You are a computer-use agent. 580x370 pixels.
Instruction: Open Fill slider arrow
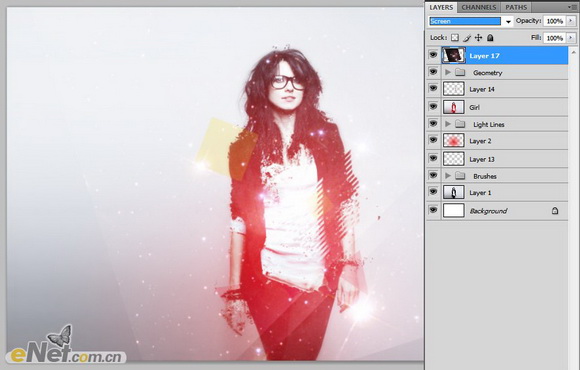[x=571, y=38]
